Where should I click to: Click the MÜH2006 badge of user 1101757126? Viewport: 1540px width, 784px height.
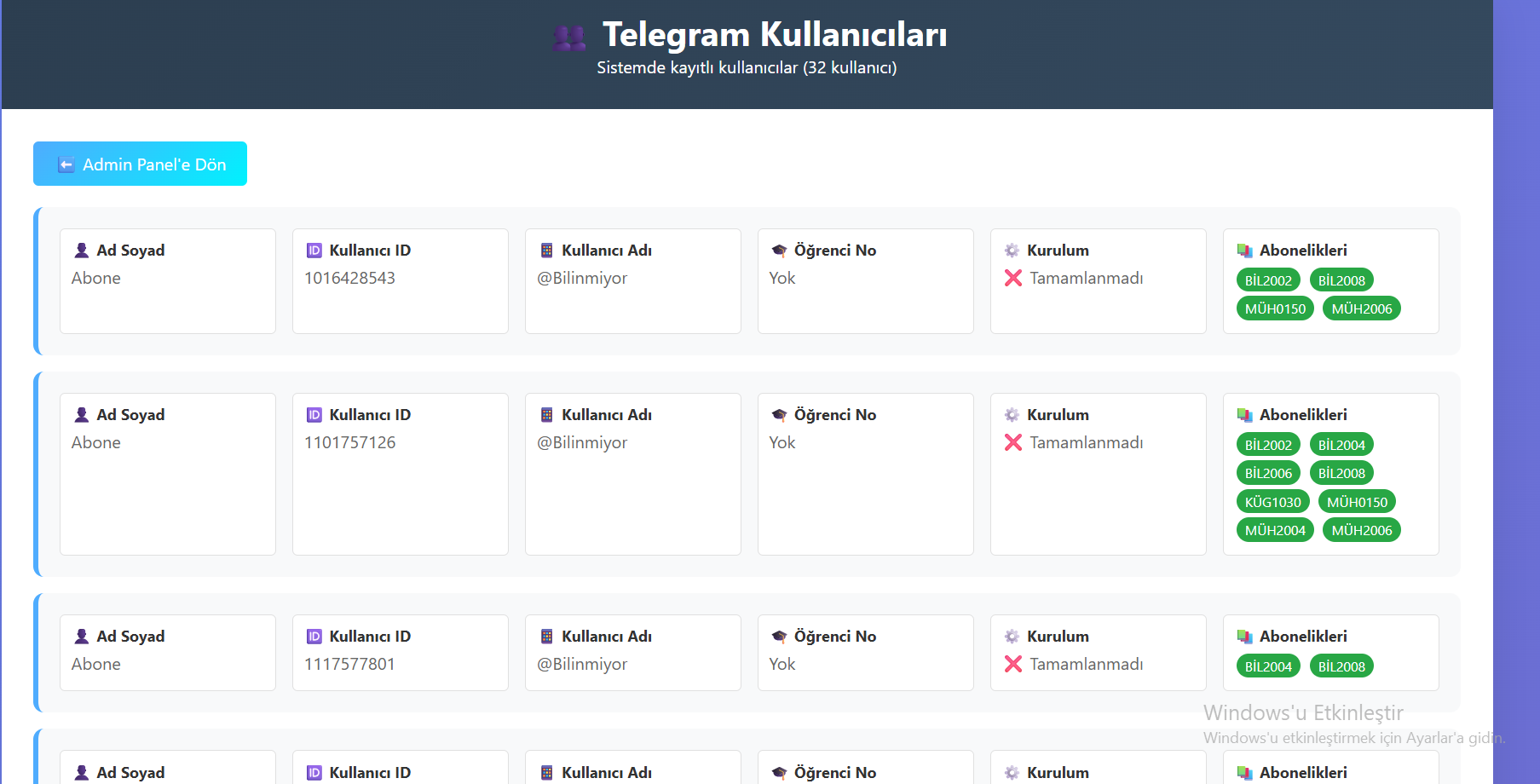click(x=1361, y=529)
